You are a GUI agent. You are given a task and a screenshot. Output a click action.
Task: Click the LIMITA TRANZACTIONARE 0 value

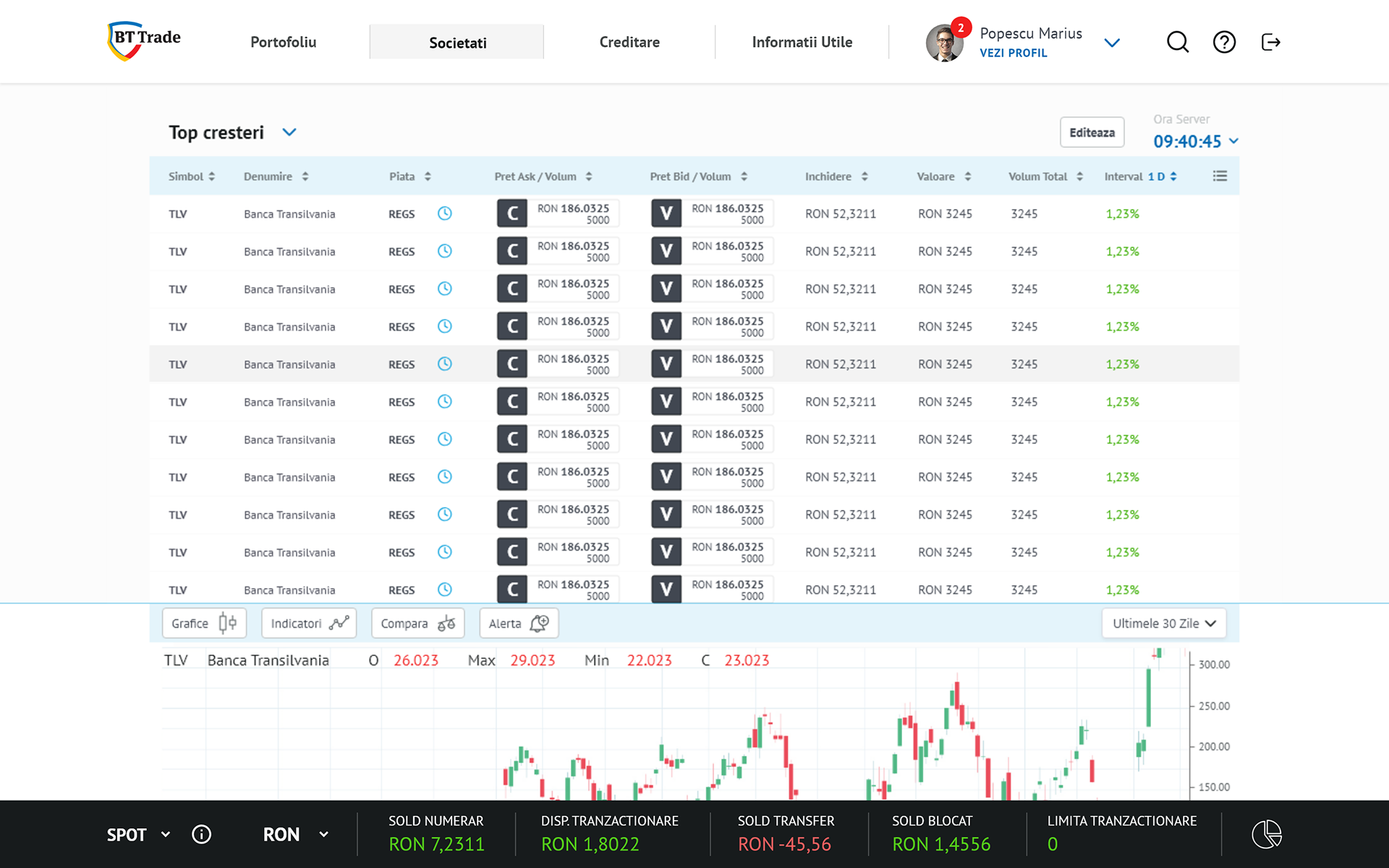coord(1053,844)
